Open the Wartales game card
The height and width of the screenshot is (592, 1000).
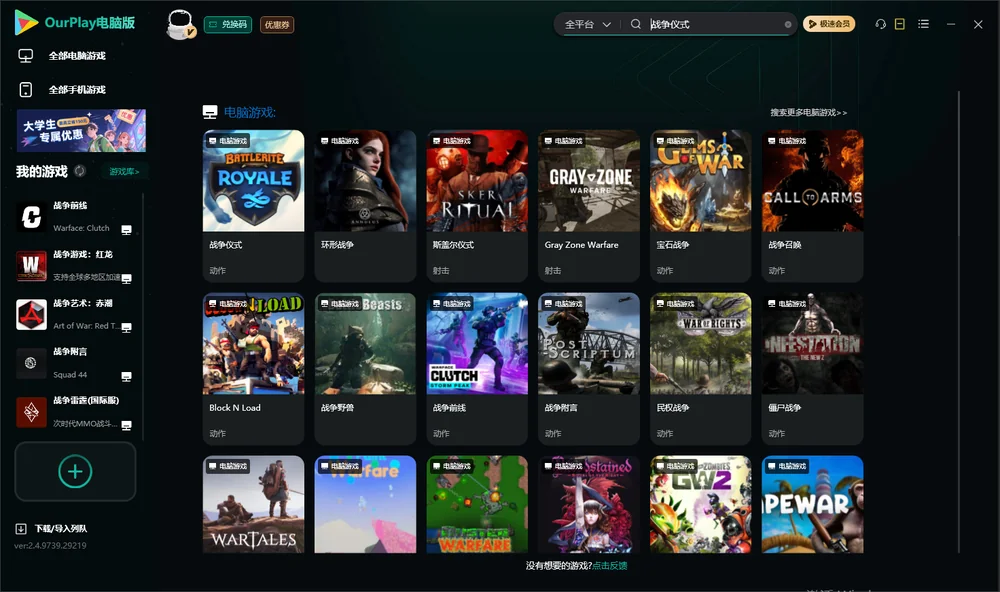[x=253, y=504]
